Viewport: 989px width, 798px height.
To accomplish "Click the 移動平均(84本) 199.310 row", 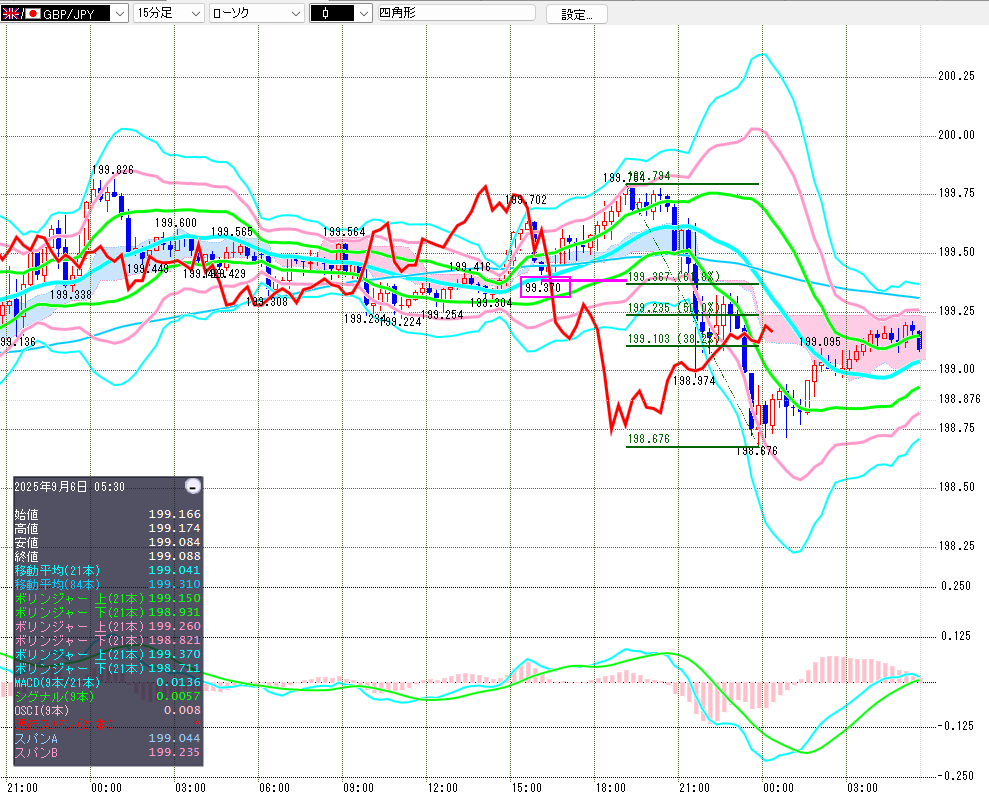I will tap(108, 584).
